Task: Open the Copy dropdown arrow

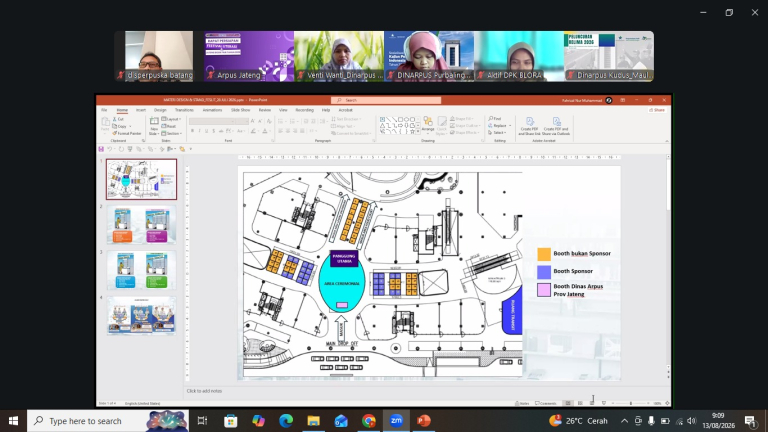Action: (x=130, y=126)
